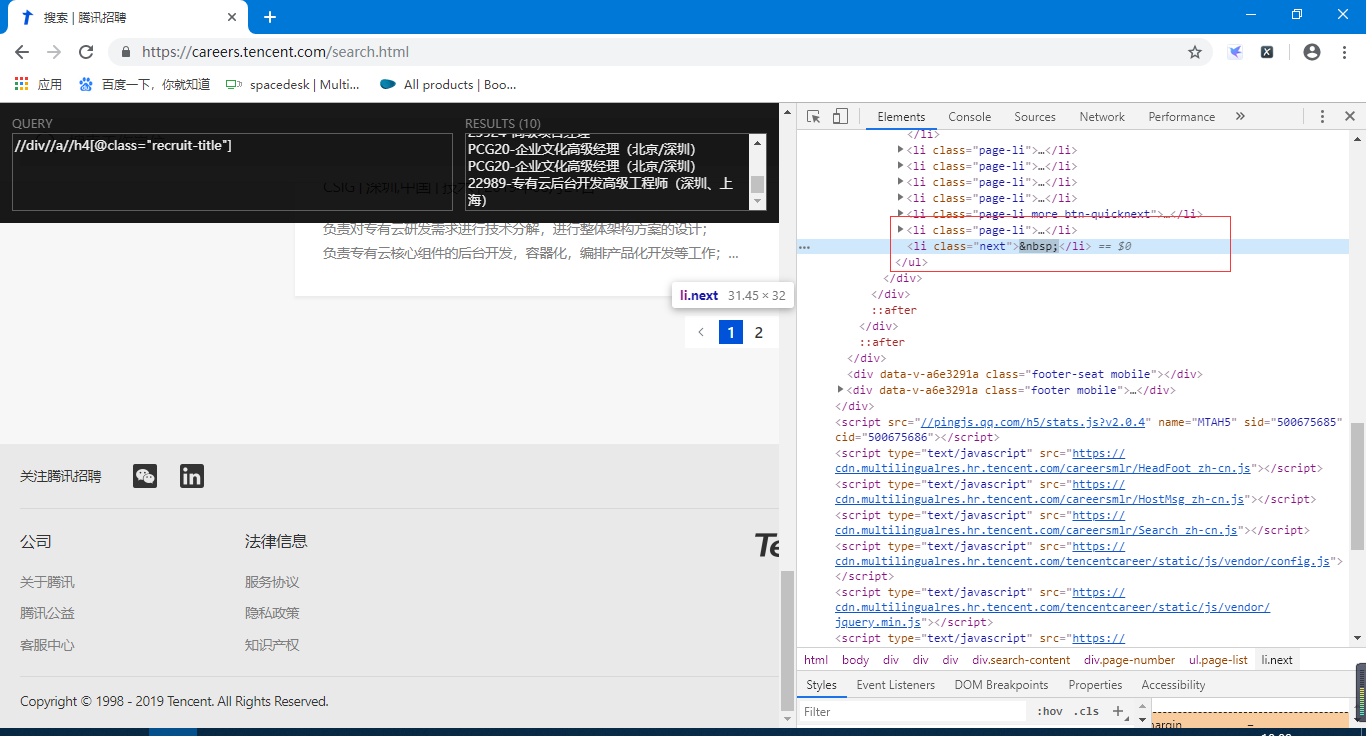Image resolution: width=1366 pixels, height=736 pixels.
Task: Toggle the device toolbar in DevTools
Action: 840,117
